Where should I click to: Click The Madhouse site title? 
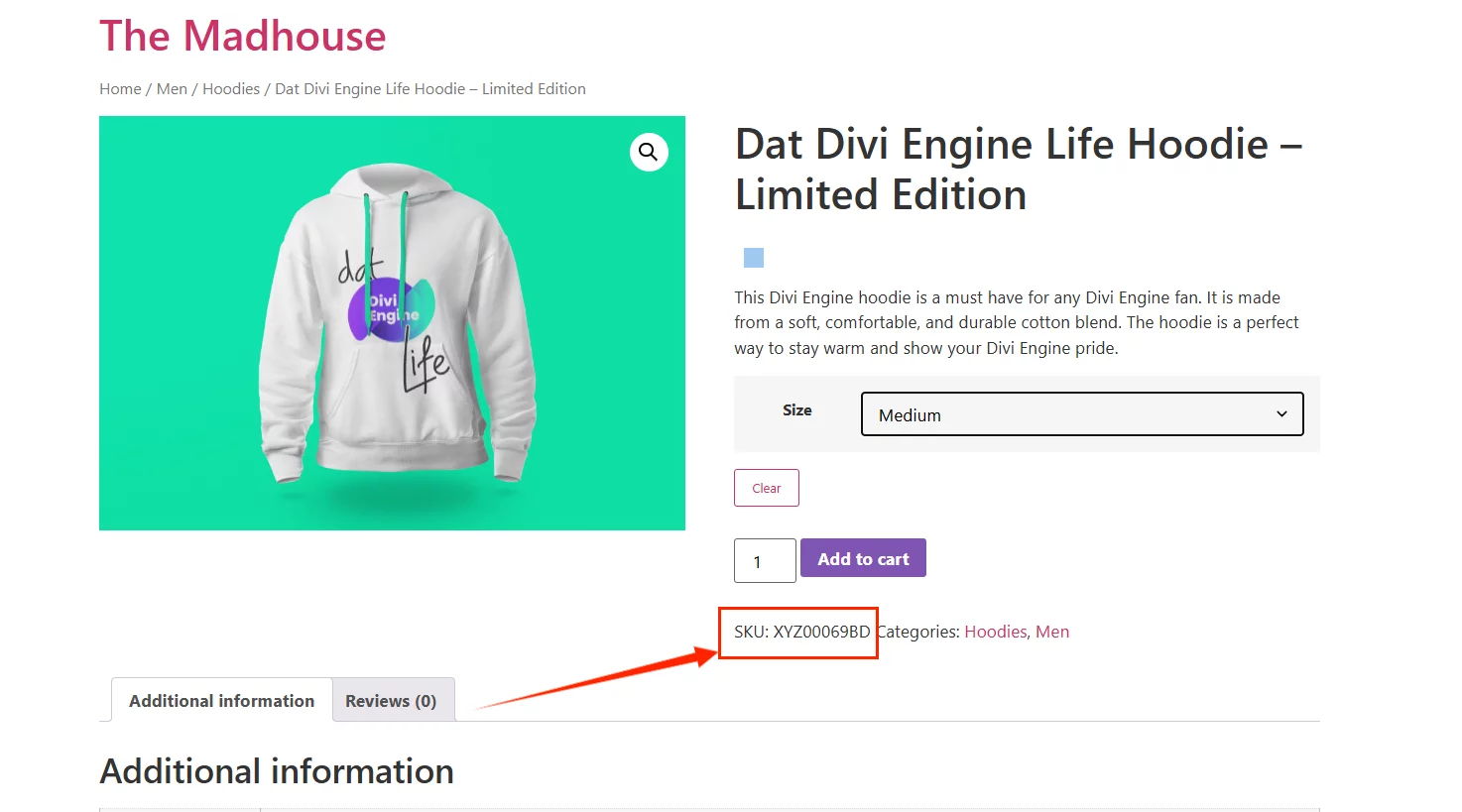tap(242, 37)
